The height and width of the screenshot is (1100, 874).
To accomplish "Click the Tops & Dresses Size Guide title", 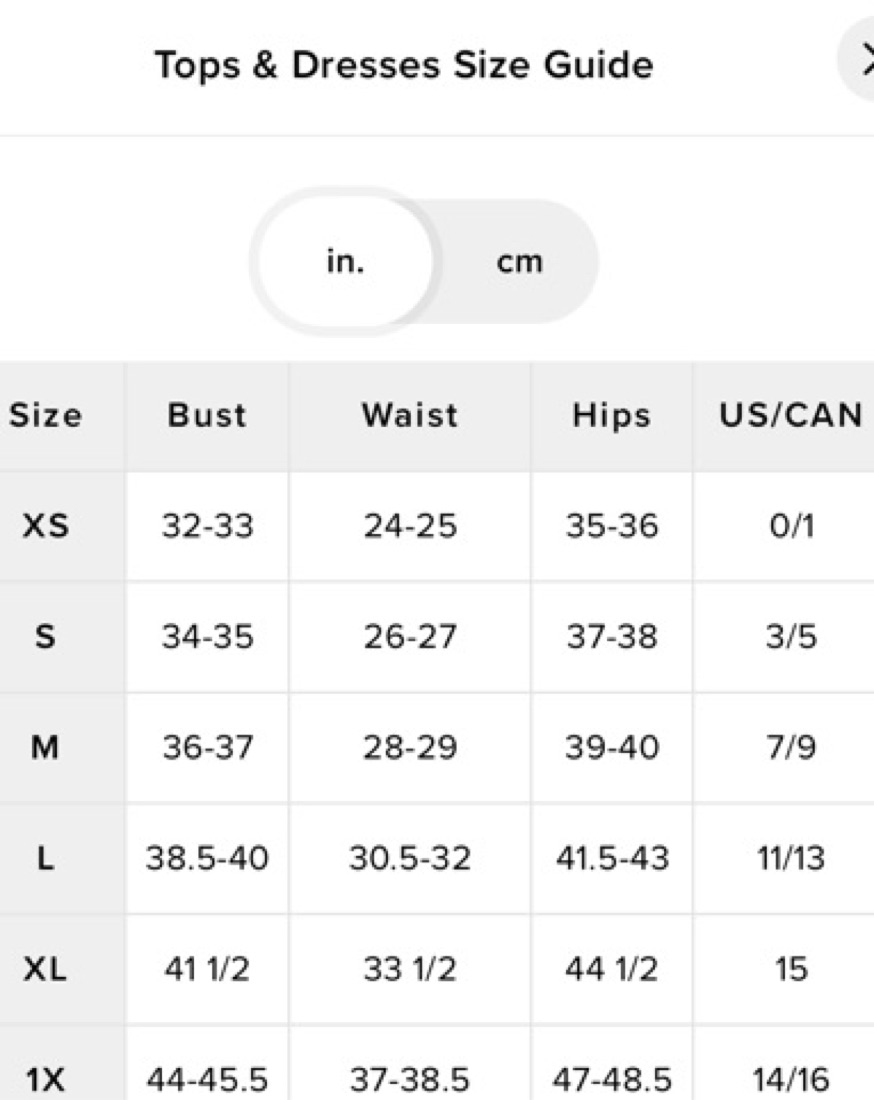I will tap(404, 65).
